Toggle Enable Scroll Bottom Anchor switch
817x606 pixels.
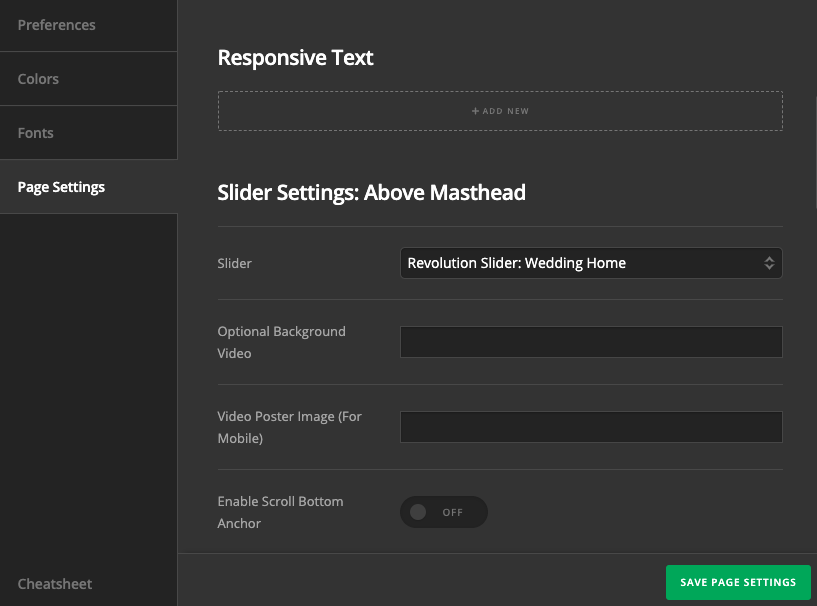tap(444, 512)
